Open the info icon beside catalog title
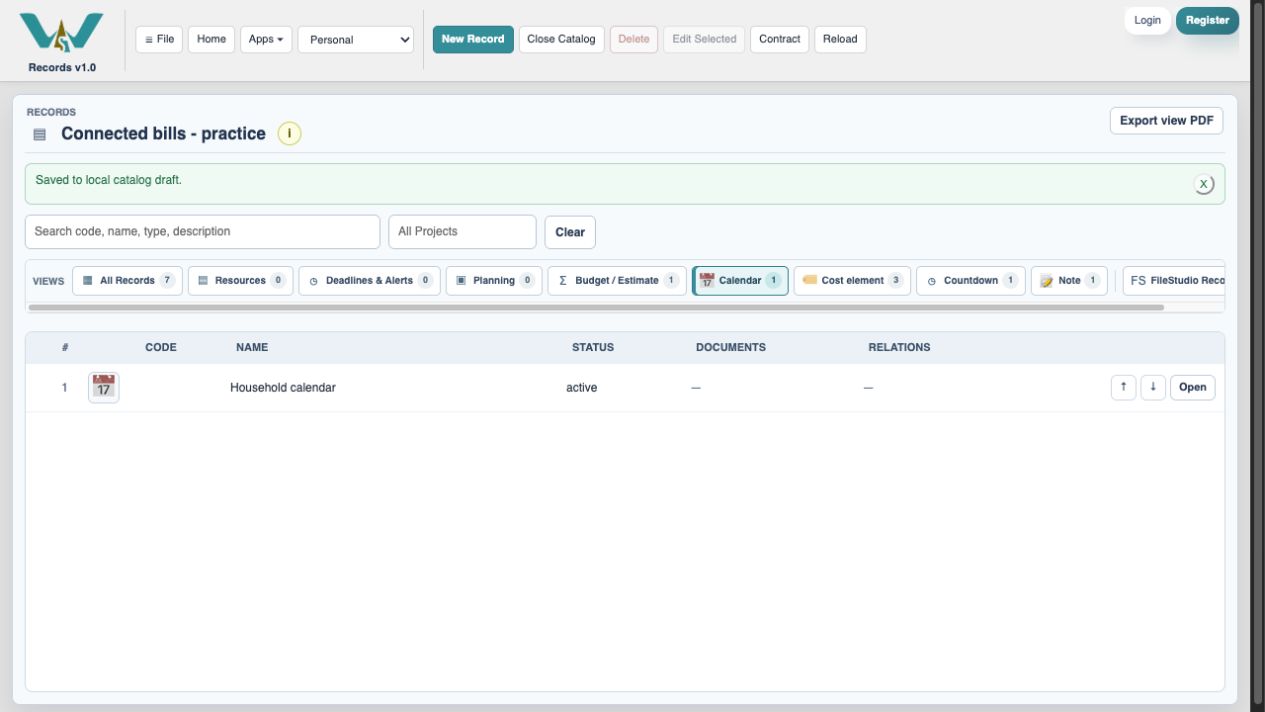 point(290,134)
